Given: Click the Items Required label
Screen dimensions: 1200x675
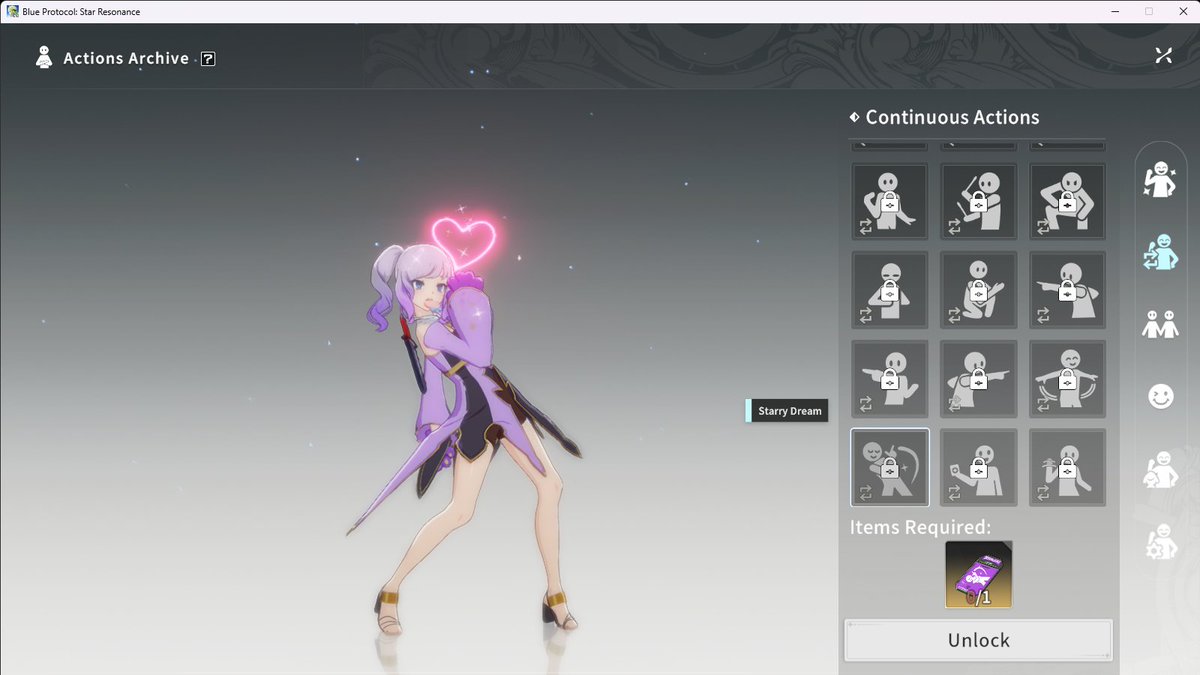Looking at the screenshot, I should (x=920, y=527).
